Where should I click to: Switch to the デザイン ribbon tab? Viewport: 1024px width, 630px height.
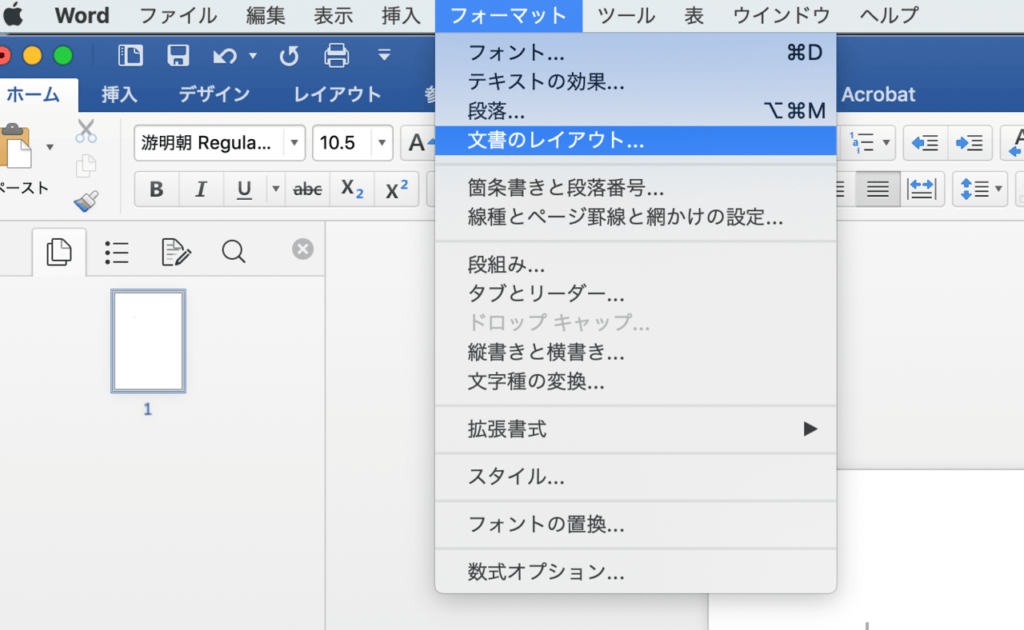pyautogui.click(x=214, y=95)
